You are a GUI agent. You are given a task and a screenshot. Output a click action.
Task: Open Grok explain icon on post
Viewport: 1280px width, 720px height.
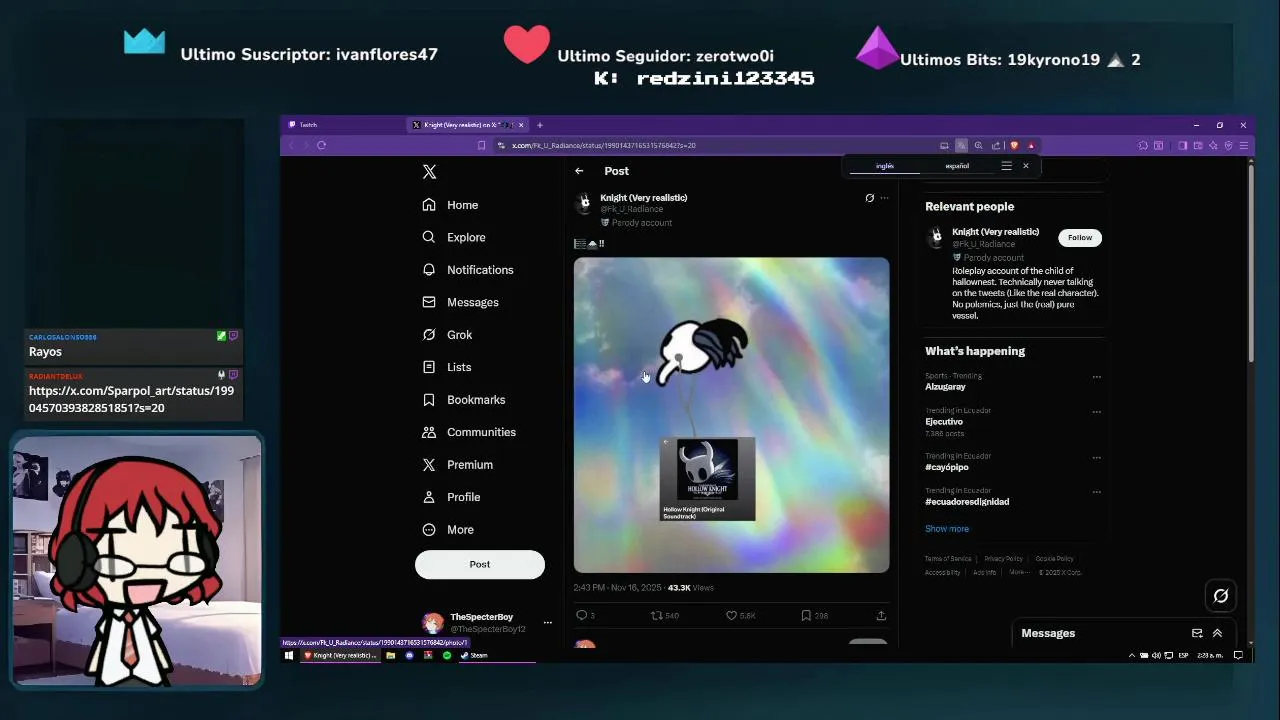pos(869,198)
